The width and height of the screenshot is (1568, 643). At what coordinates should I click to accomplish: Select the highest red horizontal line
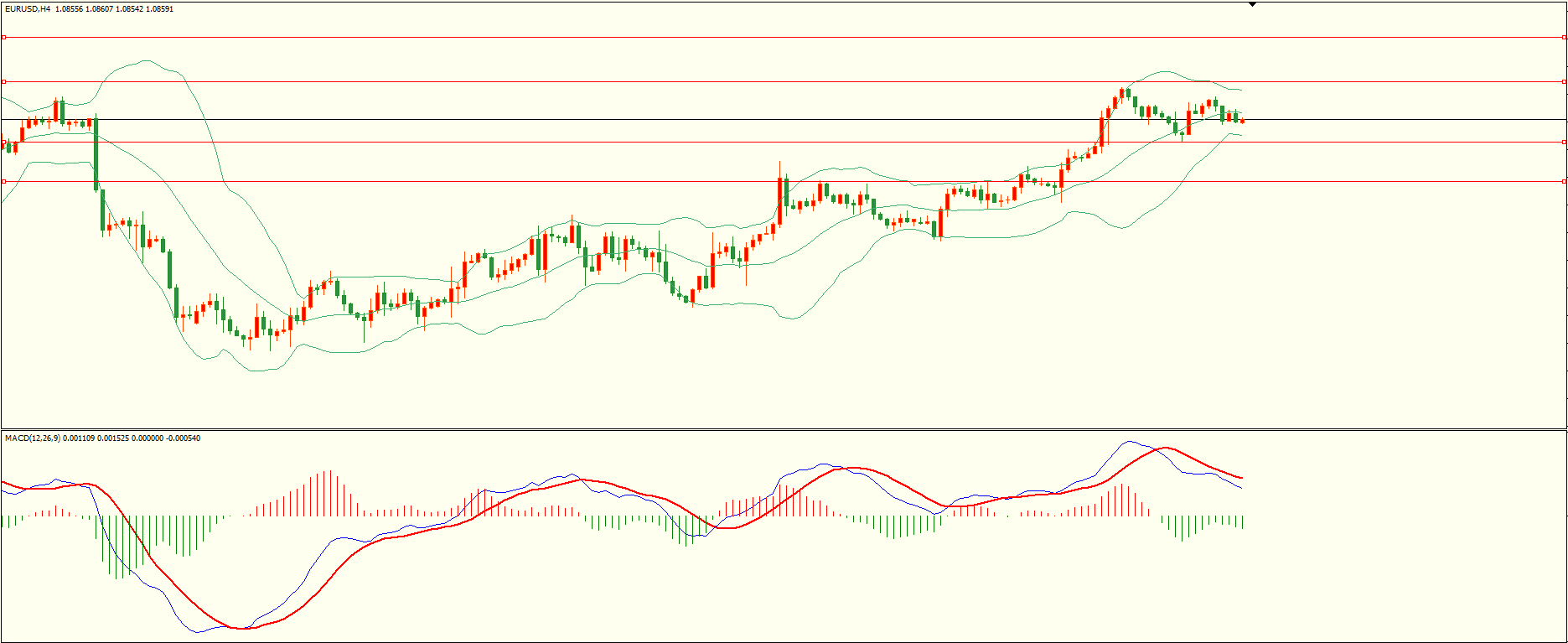pyautogui.click(x=784, y=37)
